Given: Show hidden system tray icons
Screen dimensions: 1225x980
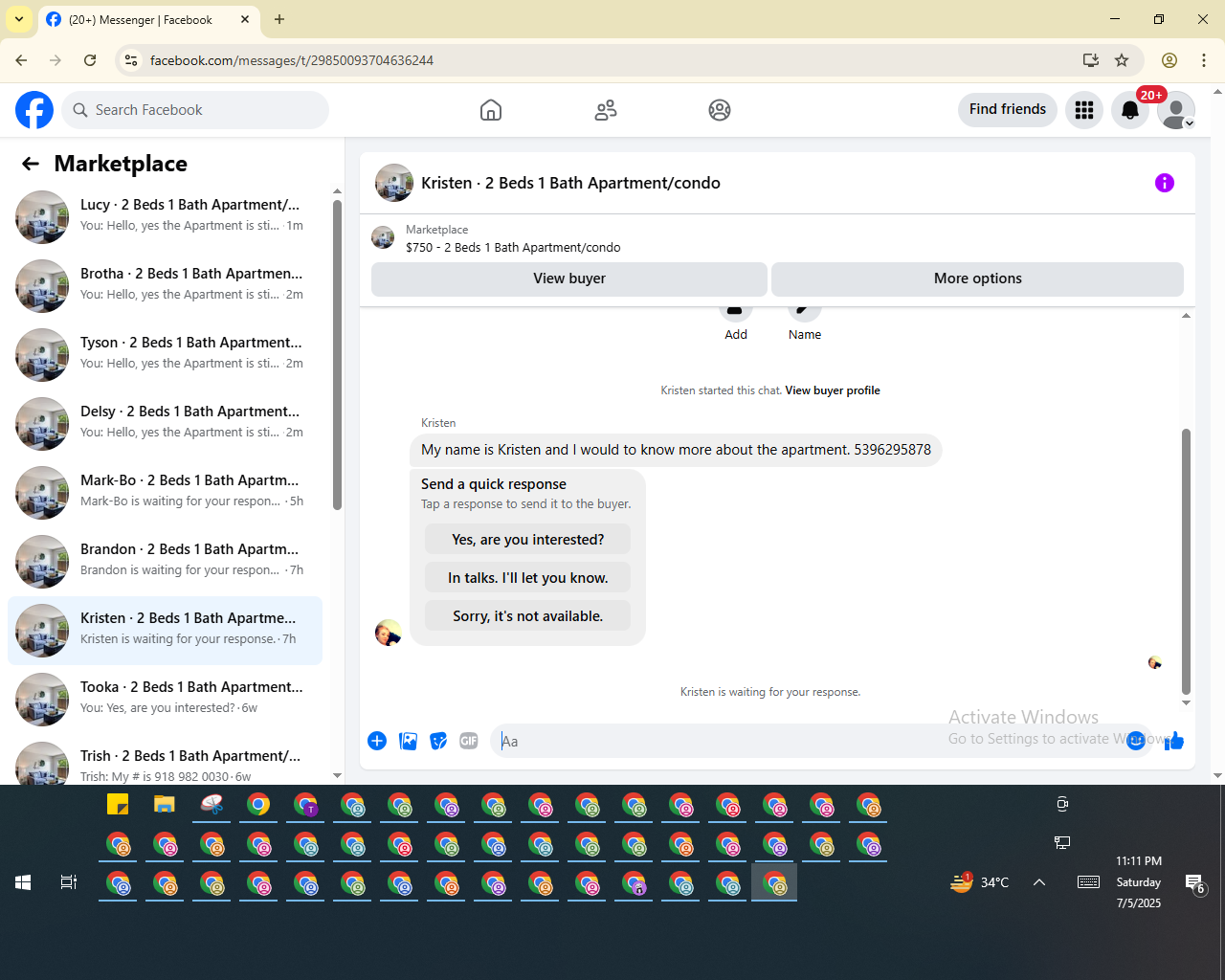Looking at the screenshot, I should click(x=1039, y=882).
